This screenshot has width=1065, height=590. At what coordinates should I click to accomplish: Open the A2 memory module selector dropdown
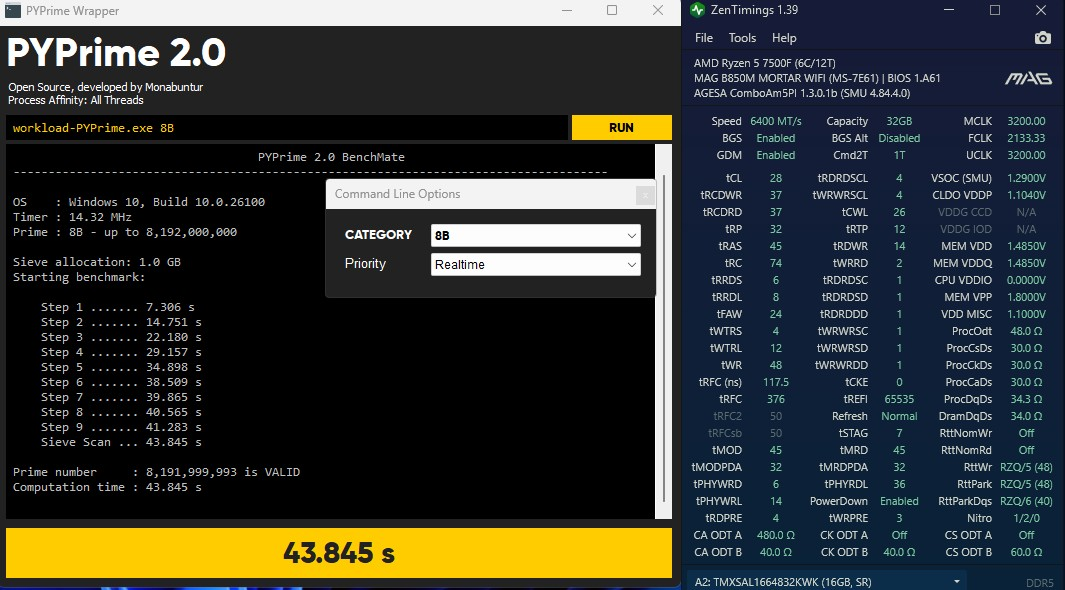click(827, 582)
